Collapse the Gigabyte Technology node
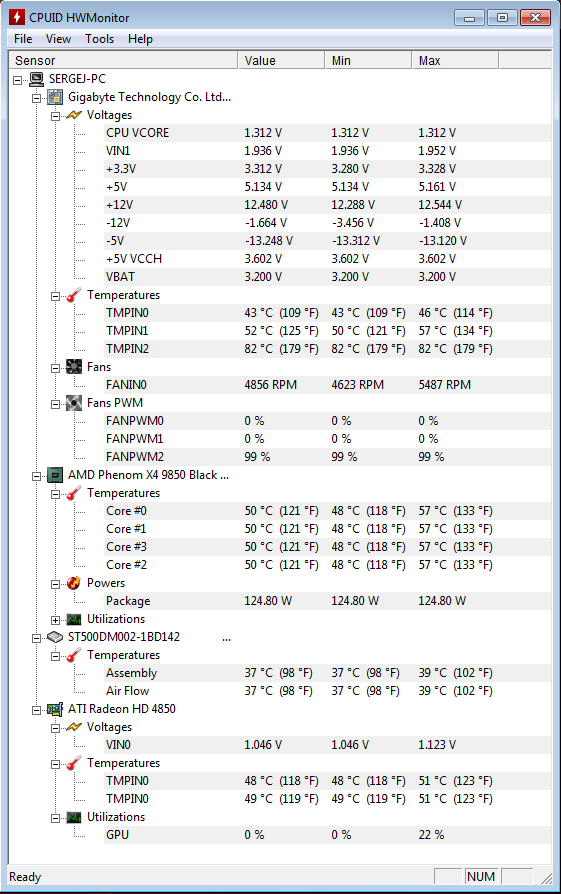Viewport: 561px width, 894px height. 36,98
